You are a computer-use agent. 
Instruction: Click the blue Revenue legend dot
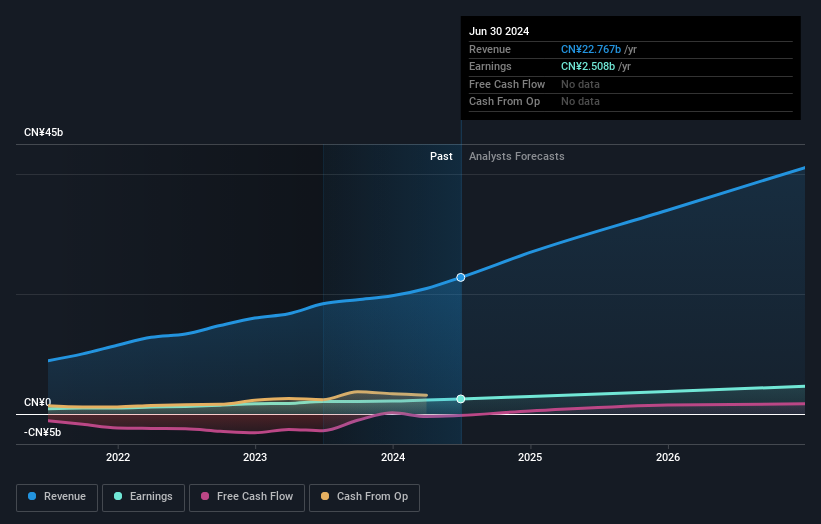pyautogui.click(x=32, y=496)
